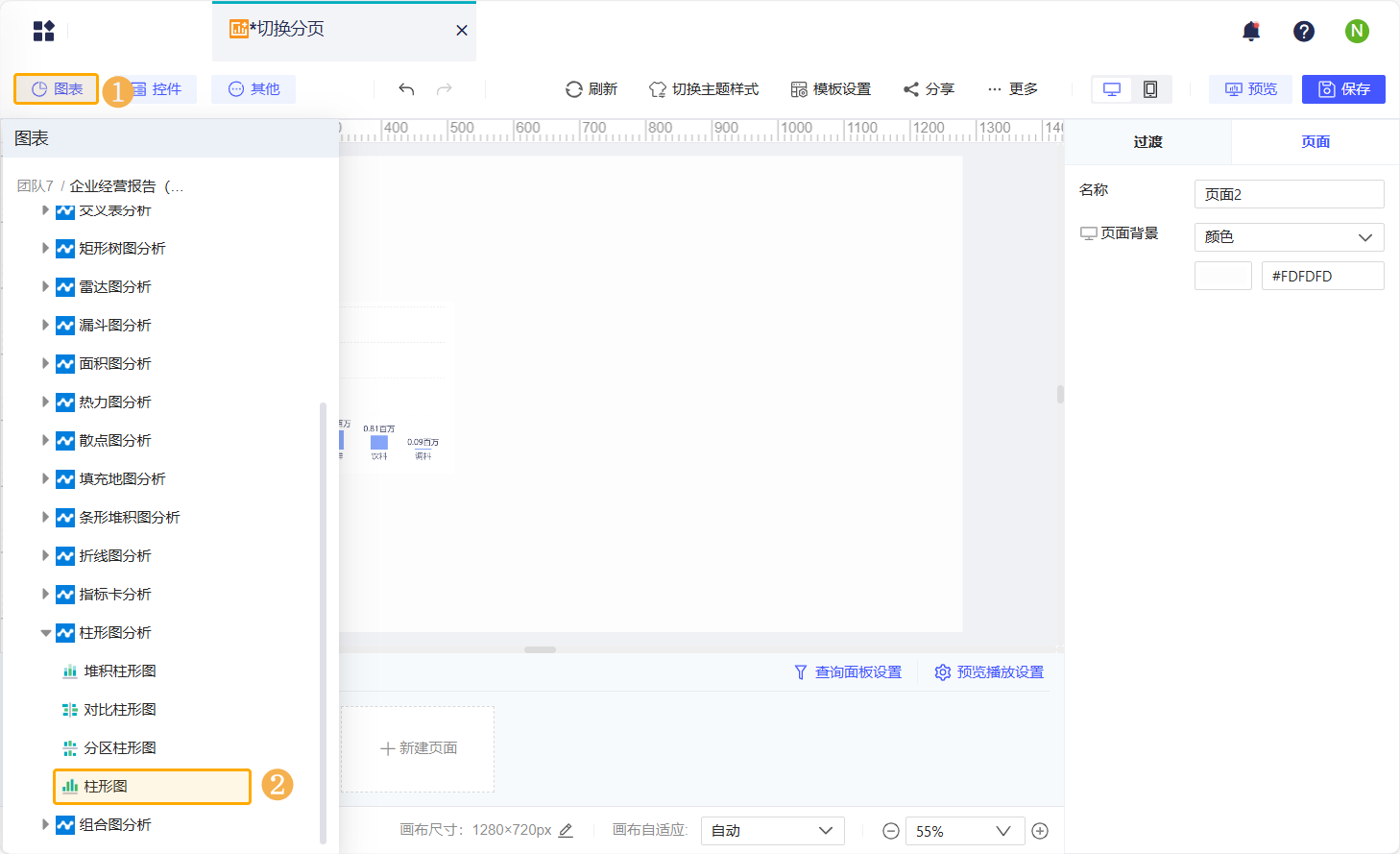This screenshot has height=854, width=1400.
Task: Open the app grid home icon
Action: point(44,31)
